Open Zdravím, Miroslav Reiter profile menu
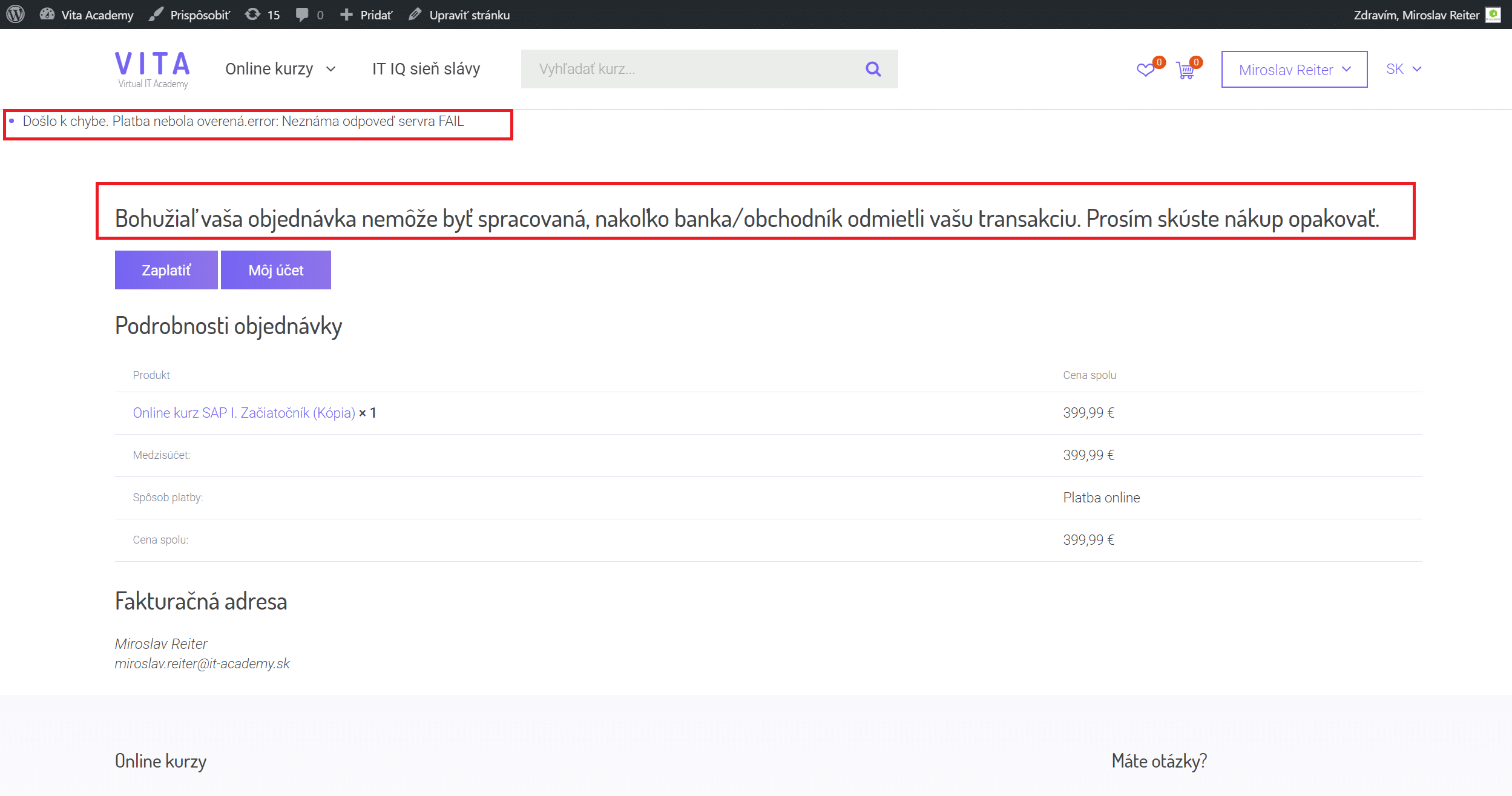The height and width of the screenshot is (796, 1512). click(x=1416, y=15)
